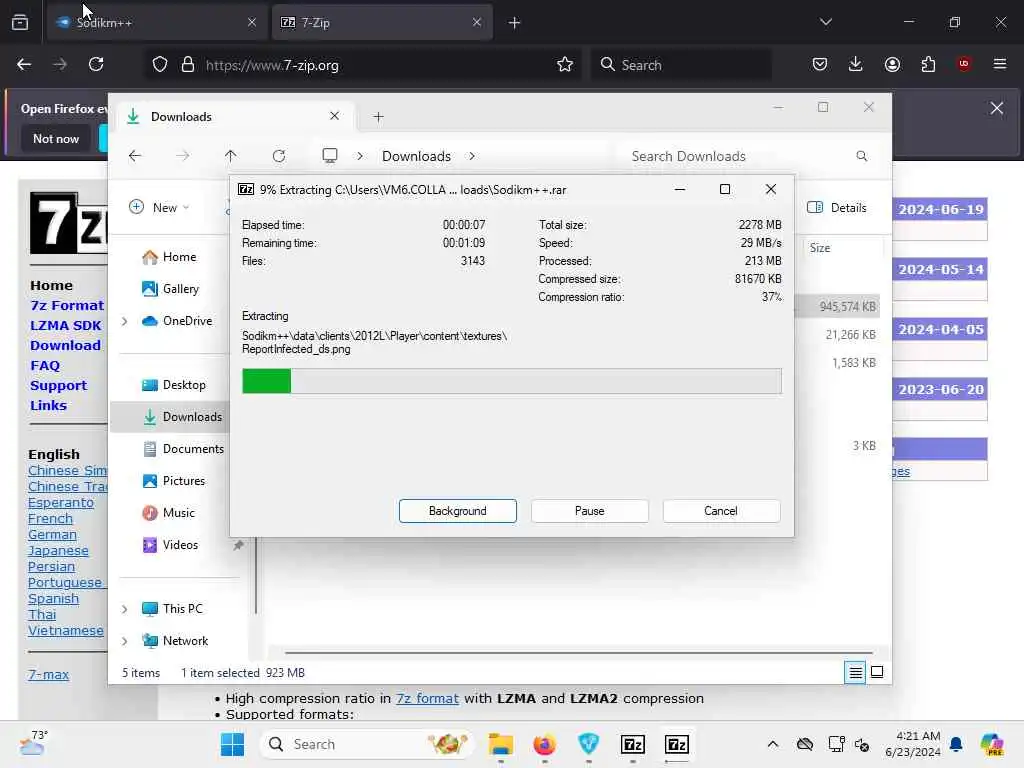Switch Explorer to details list view

(855, 672)
